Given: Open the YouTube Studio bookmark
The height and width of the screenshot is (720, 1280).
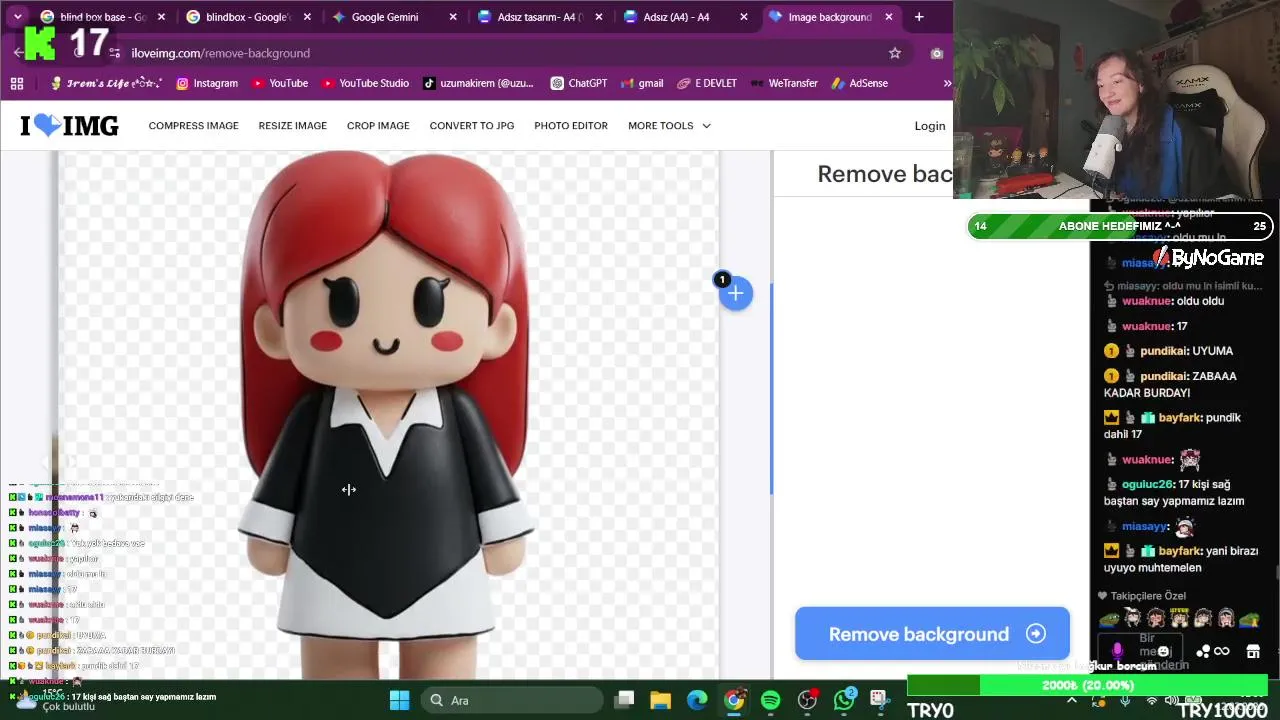Looking at the screenshot, I should click(365, 83).
